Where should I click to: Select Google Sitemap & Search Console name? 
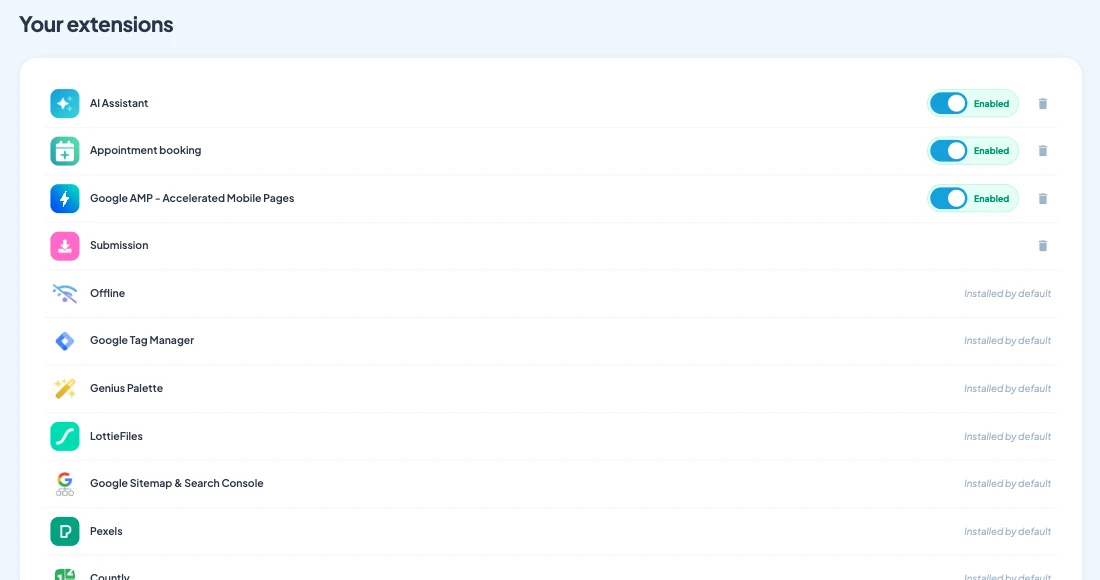[x=176, y=483]
